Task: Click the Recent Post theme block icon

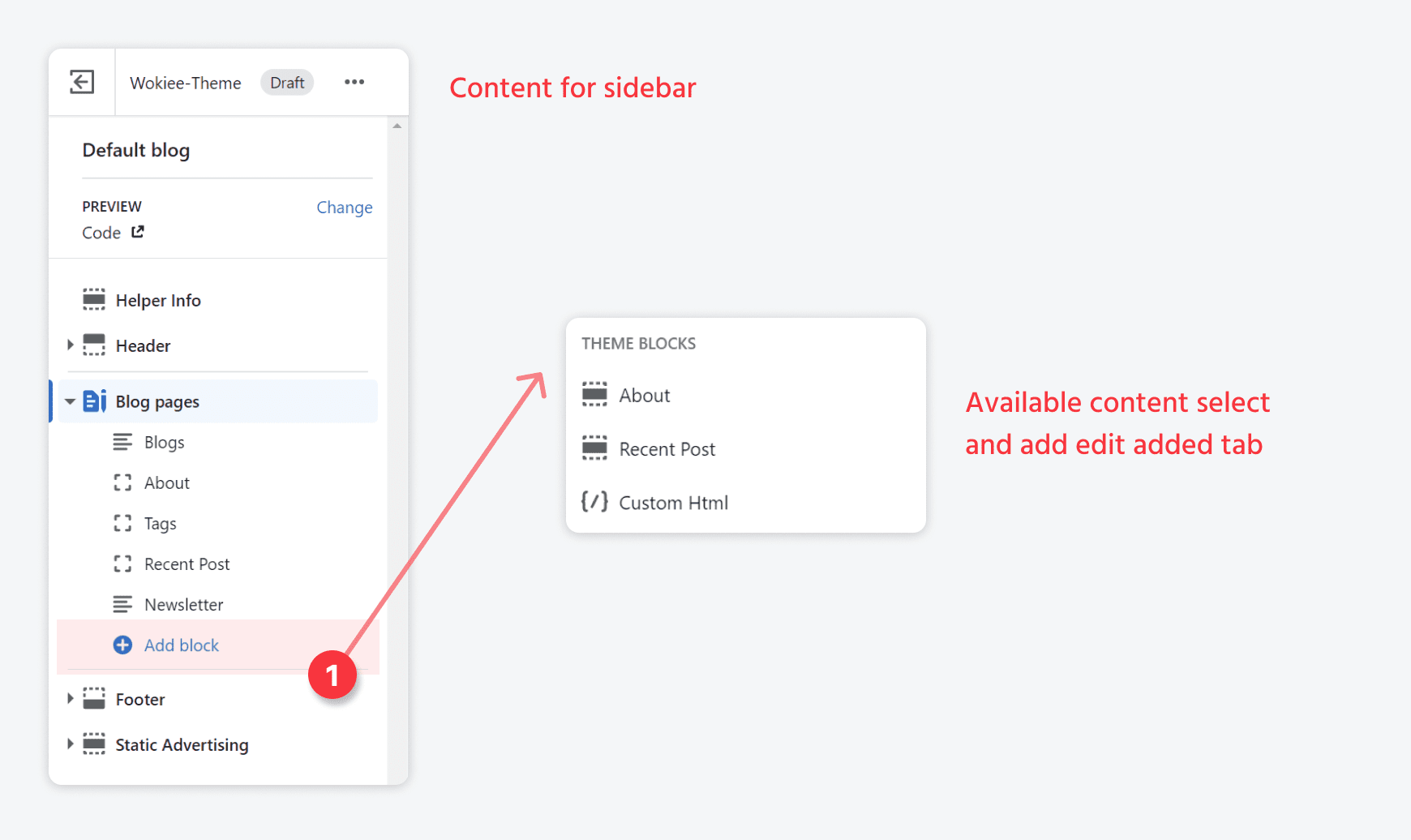Action: [x=594, y=448]
